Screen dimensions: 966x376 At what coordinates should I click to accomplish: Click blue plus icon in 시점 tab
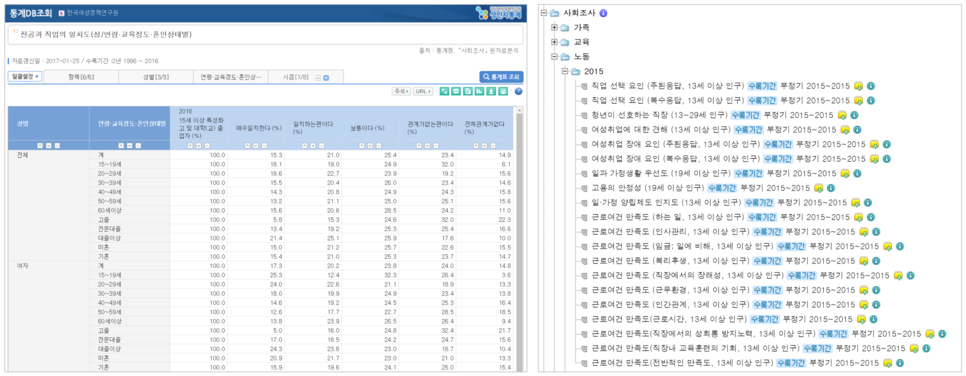coord(326,78)
